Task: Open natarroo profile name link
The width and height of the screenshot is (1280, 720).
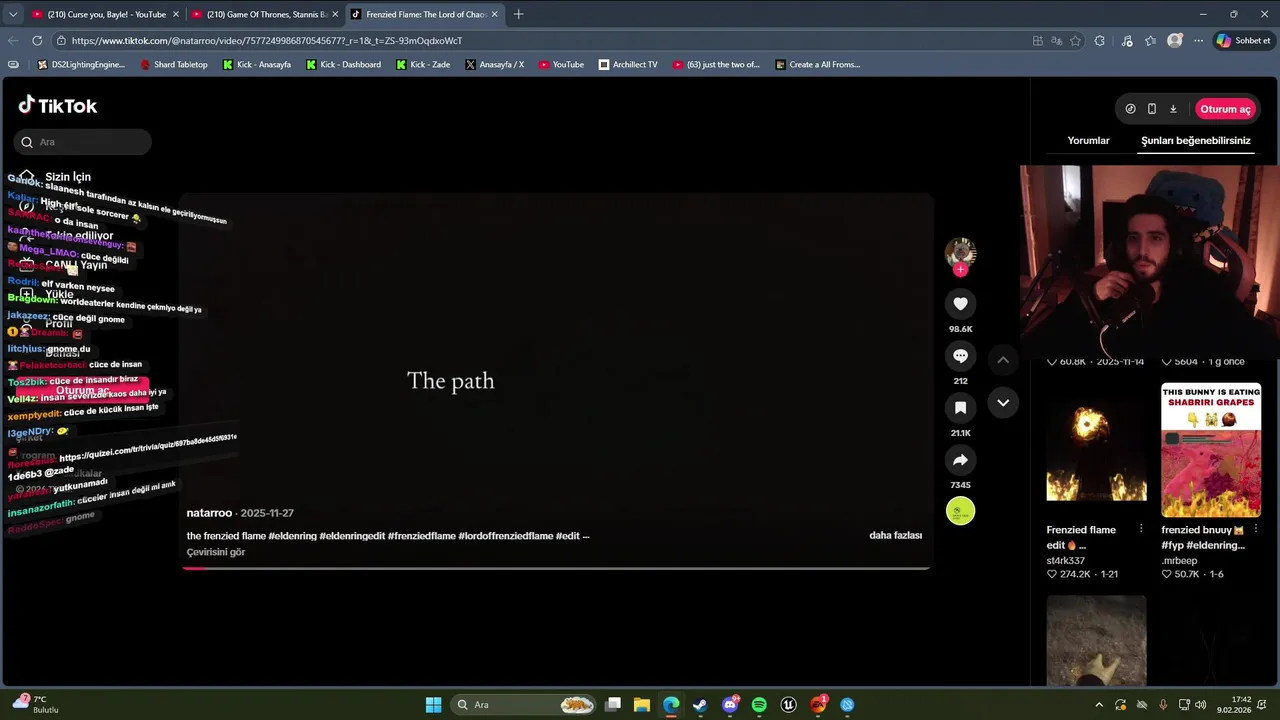Action: (209, 513)
